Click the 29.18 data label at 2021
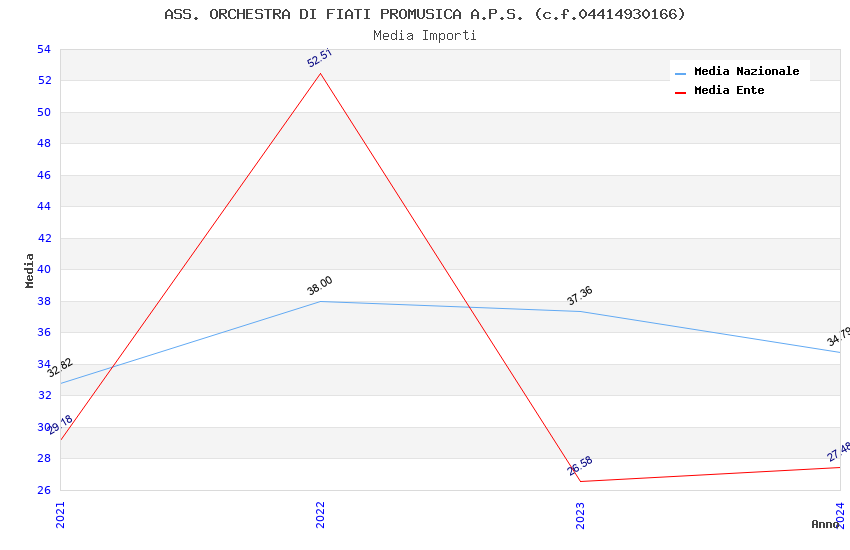Viewport: 850px width, 550px height. click(x=60, y=425)
